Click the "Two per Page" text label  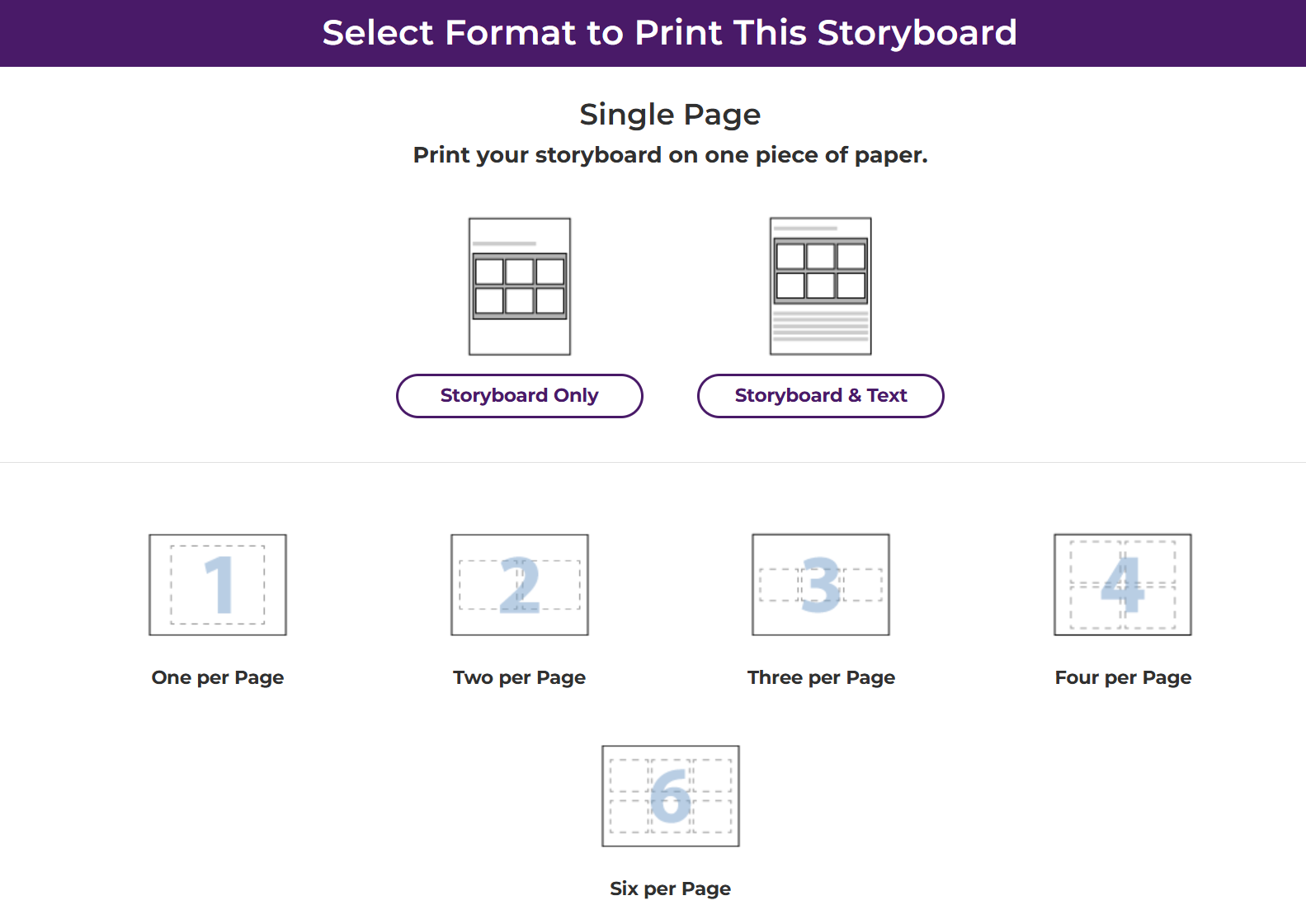pyautogui.click(x=520, y=677)
